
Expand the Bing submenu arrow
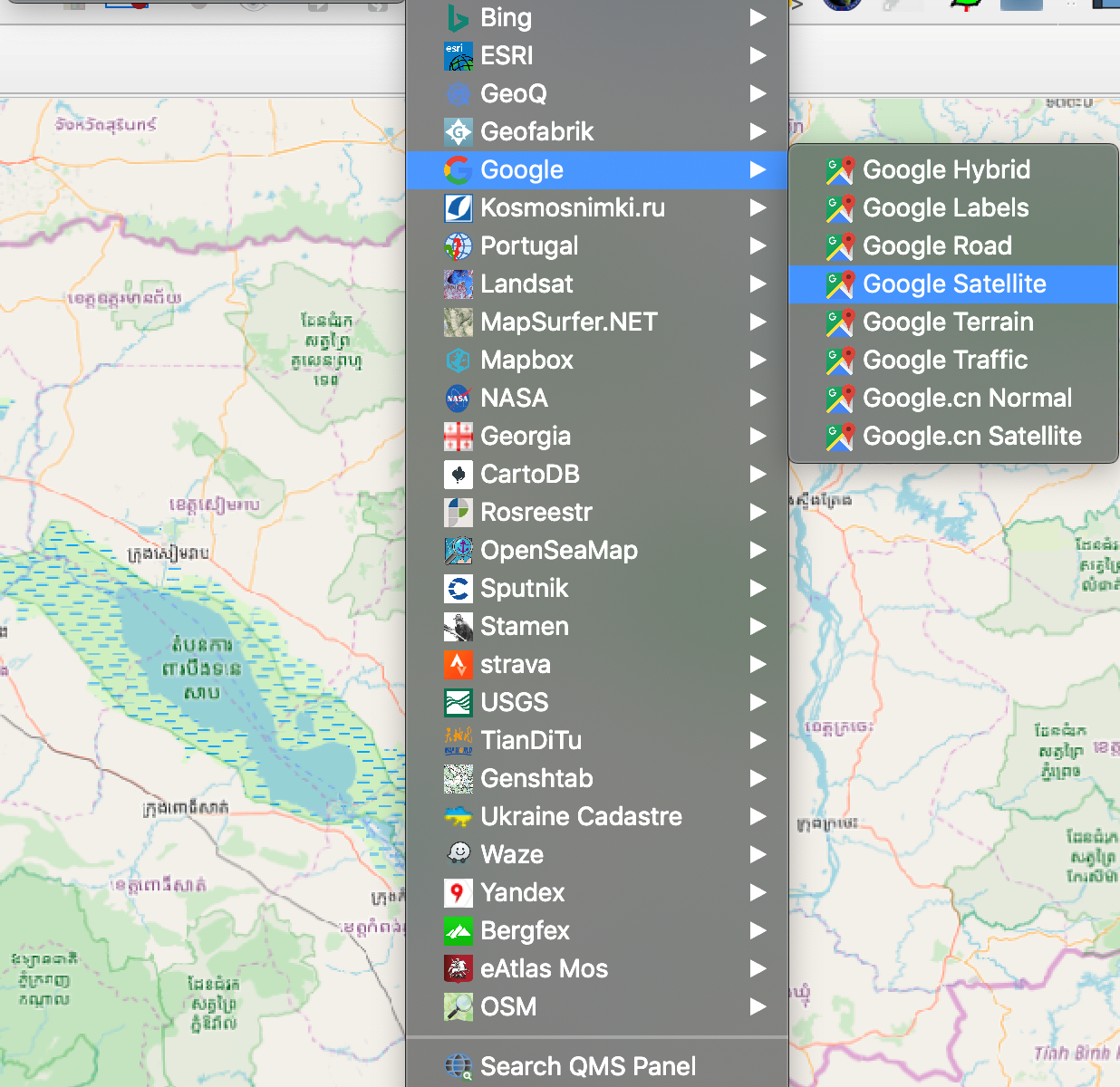pos(758,18)
